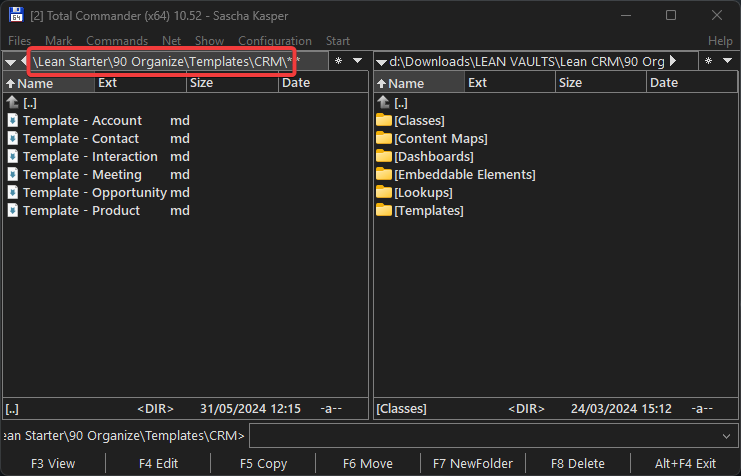Image resolution: width=741 pixels, height=476 pixels.
Task: Click the Templates folder icon
Action: [x=384, y=210]
